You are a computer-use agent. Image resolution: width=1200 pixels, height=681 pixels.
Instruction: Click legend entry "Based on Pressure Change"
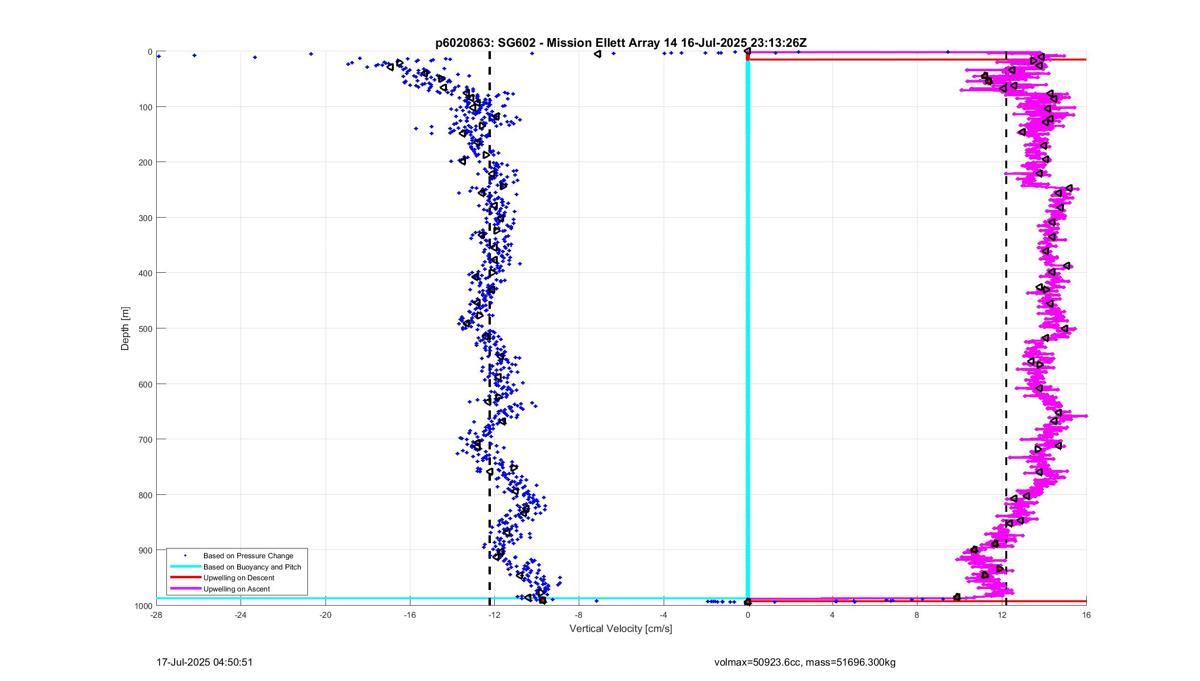coord(248,555)
